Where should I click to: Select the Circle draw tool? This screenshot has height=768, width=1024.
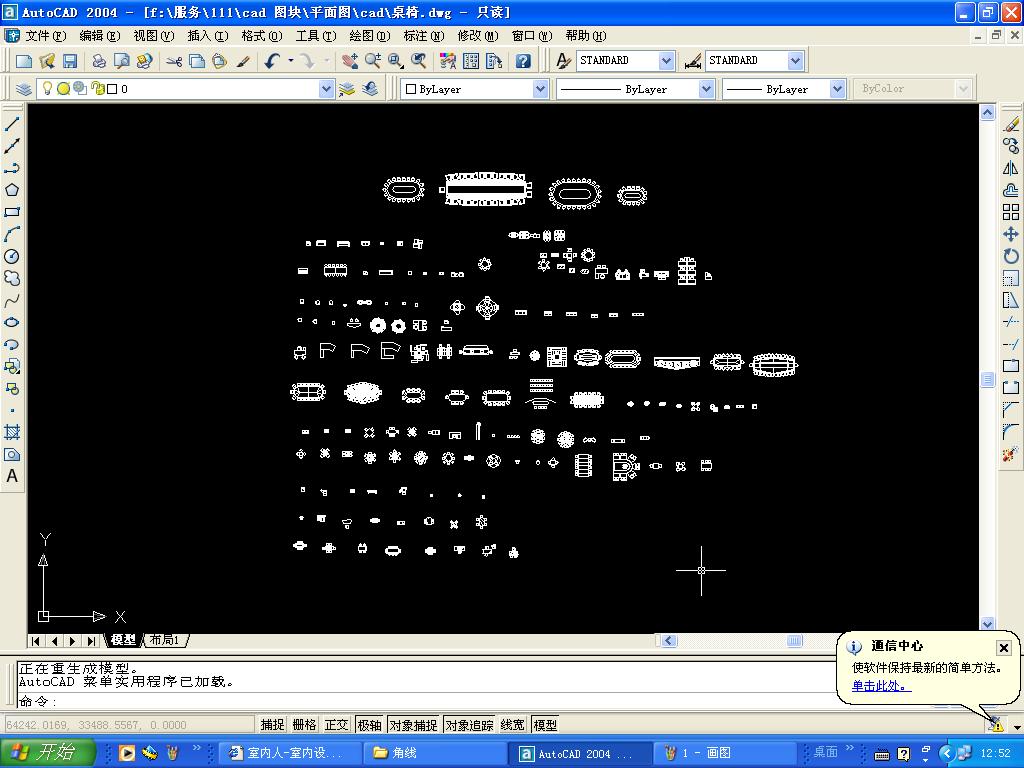(12, 257)
